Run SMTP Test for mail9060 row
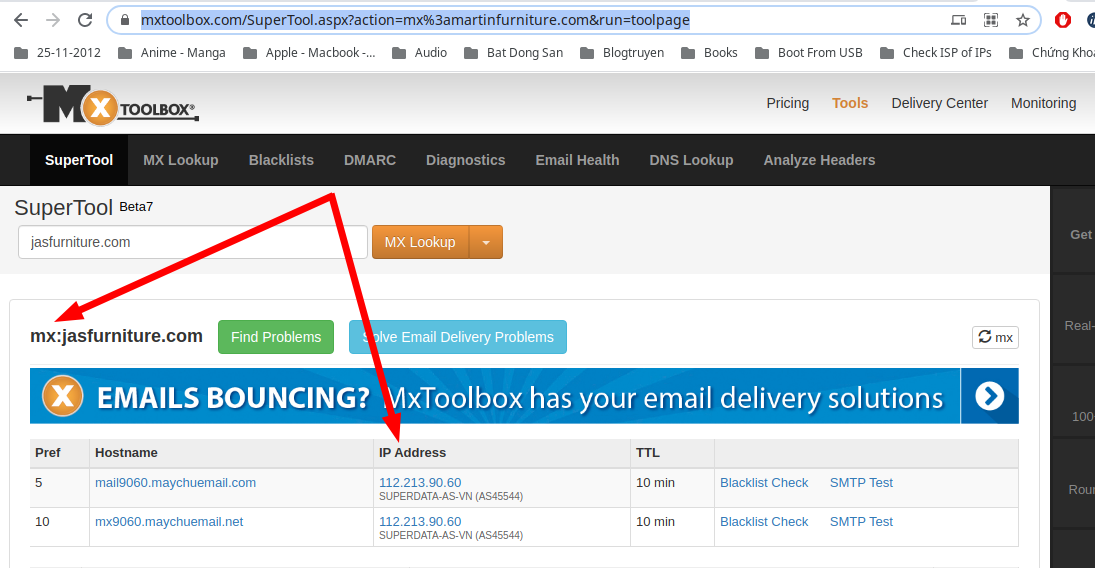The height and width of the screenshot is (568, 1095). pos(861,483)
